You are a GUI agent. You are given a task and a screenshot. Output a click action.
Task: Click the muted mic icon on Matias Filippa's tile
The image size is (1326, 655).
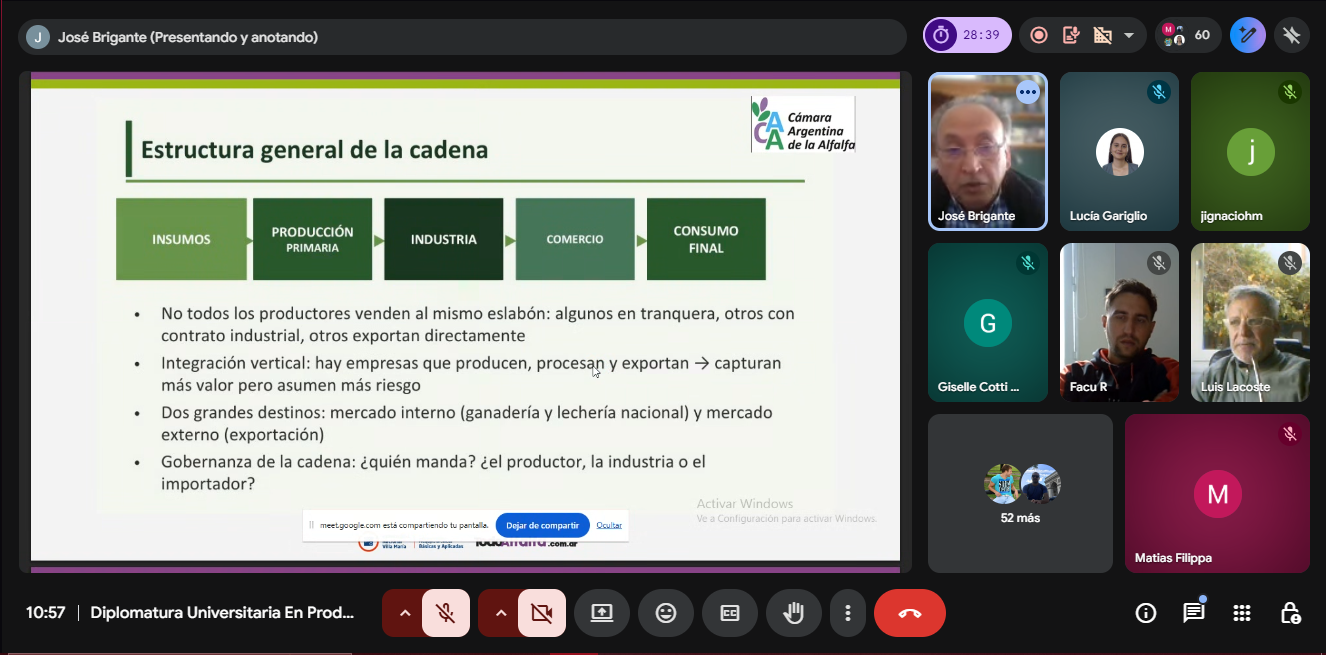click(1290, 434)
